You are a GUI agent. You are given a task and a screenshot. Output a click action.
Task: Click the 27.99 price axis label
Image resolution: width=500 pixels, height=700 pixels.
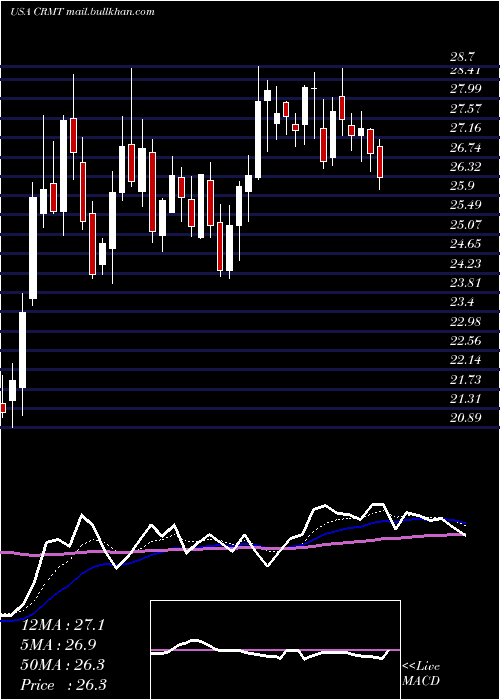coord(466,89)
